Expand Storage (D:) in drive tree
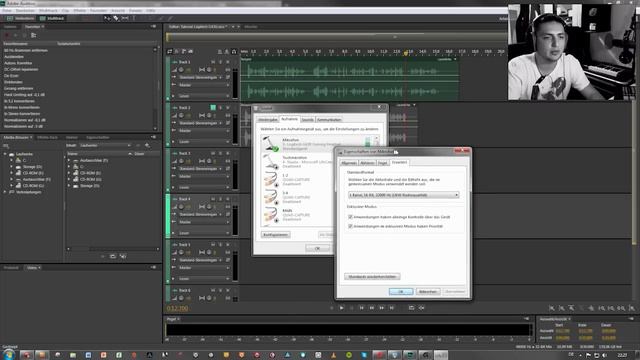This screenshot has width=640, height=360. coord(11,167)
